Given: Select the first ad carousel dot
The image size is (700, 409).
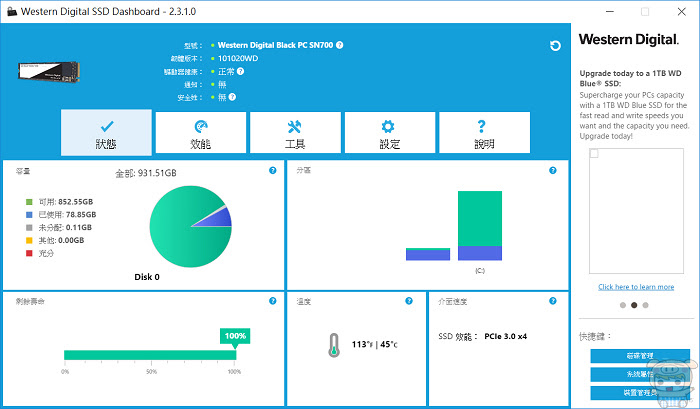Looking at the screenshot, I should [623, 305].
